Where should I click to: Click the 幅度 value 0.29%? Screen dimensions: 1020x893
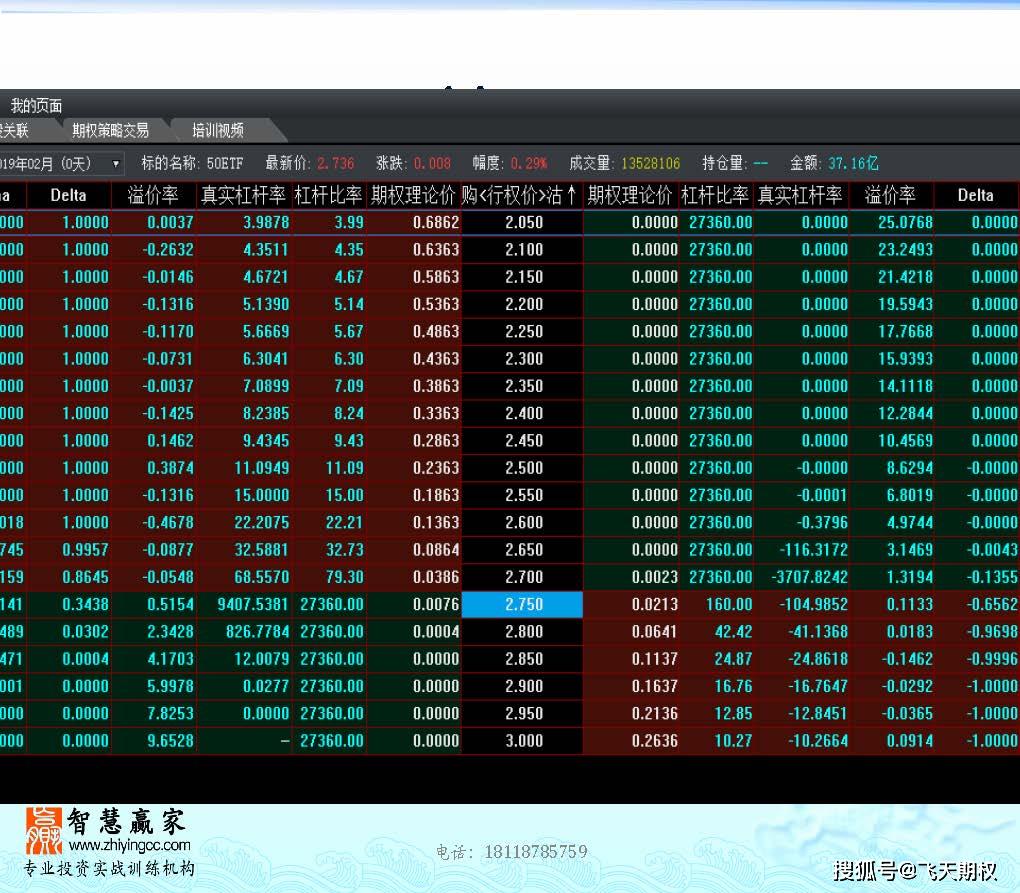(529, 163)
